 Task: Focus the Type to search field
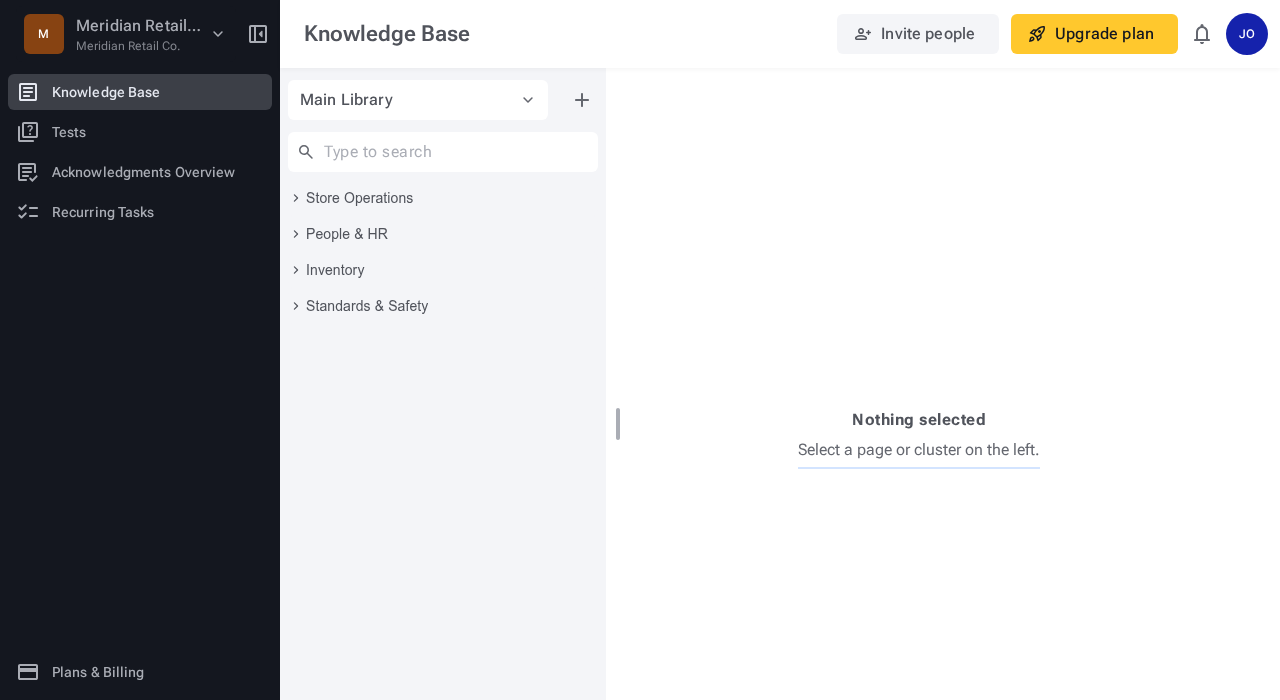443,152
